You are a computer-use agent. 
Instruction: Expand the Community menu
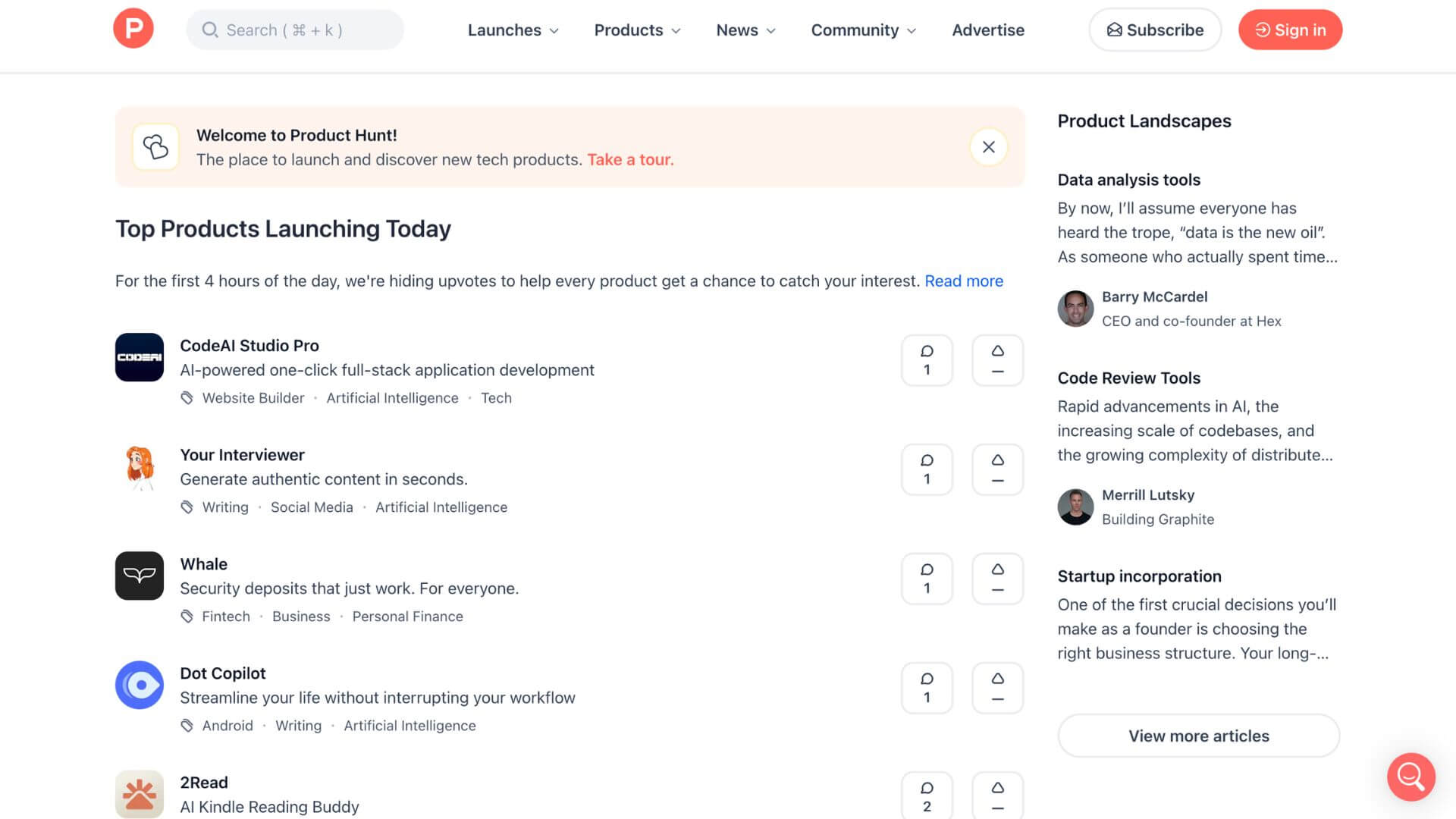pyautogui.click(x=864, y=30)
